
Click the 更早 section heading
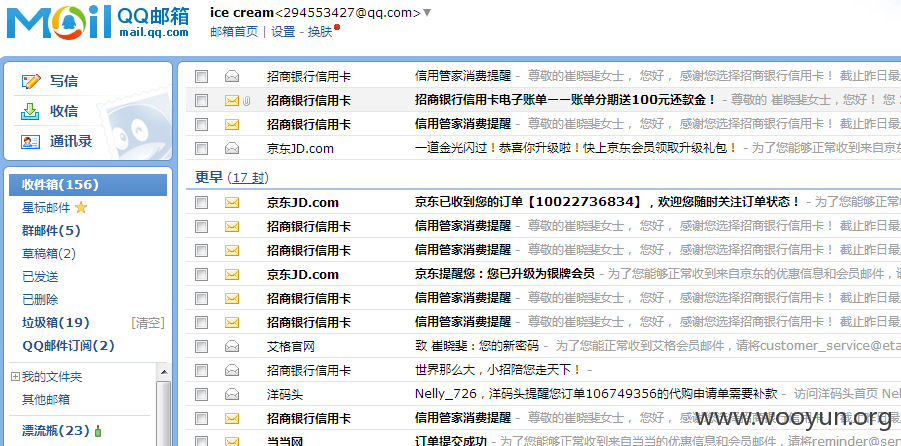(x=209, y=178)
